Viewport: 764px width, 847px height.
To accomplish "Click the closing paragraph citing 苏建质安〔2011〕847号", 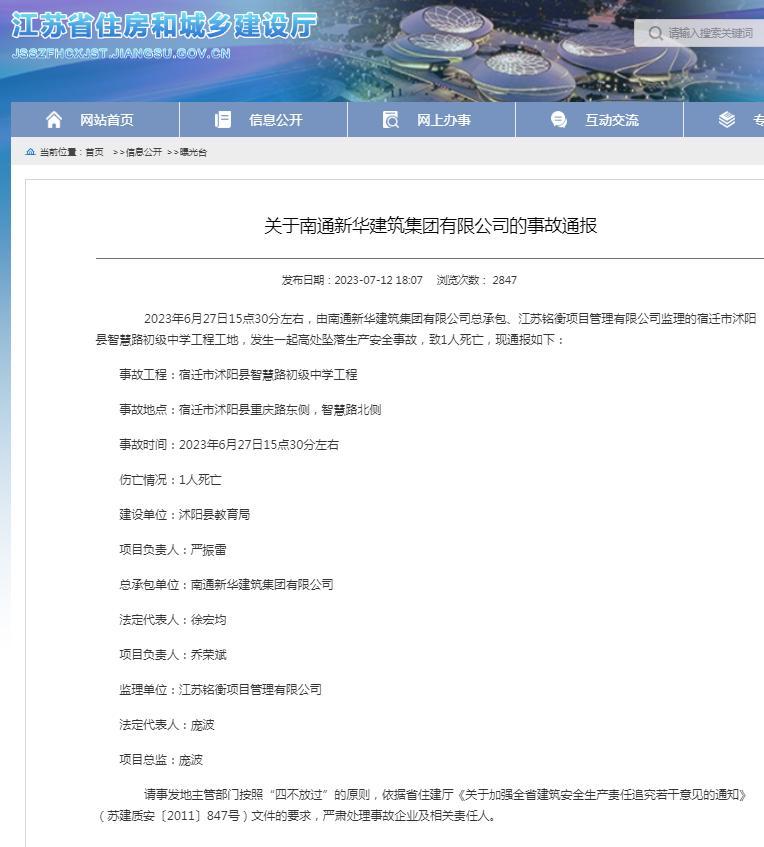I will point(422,805).
